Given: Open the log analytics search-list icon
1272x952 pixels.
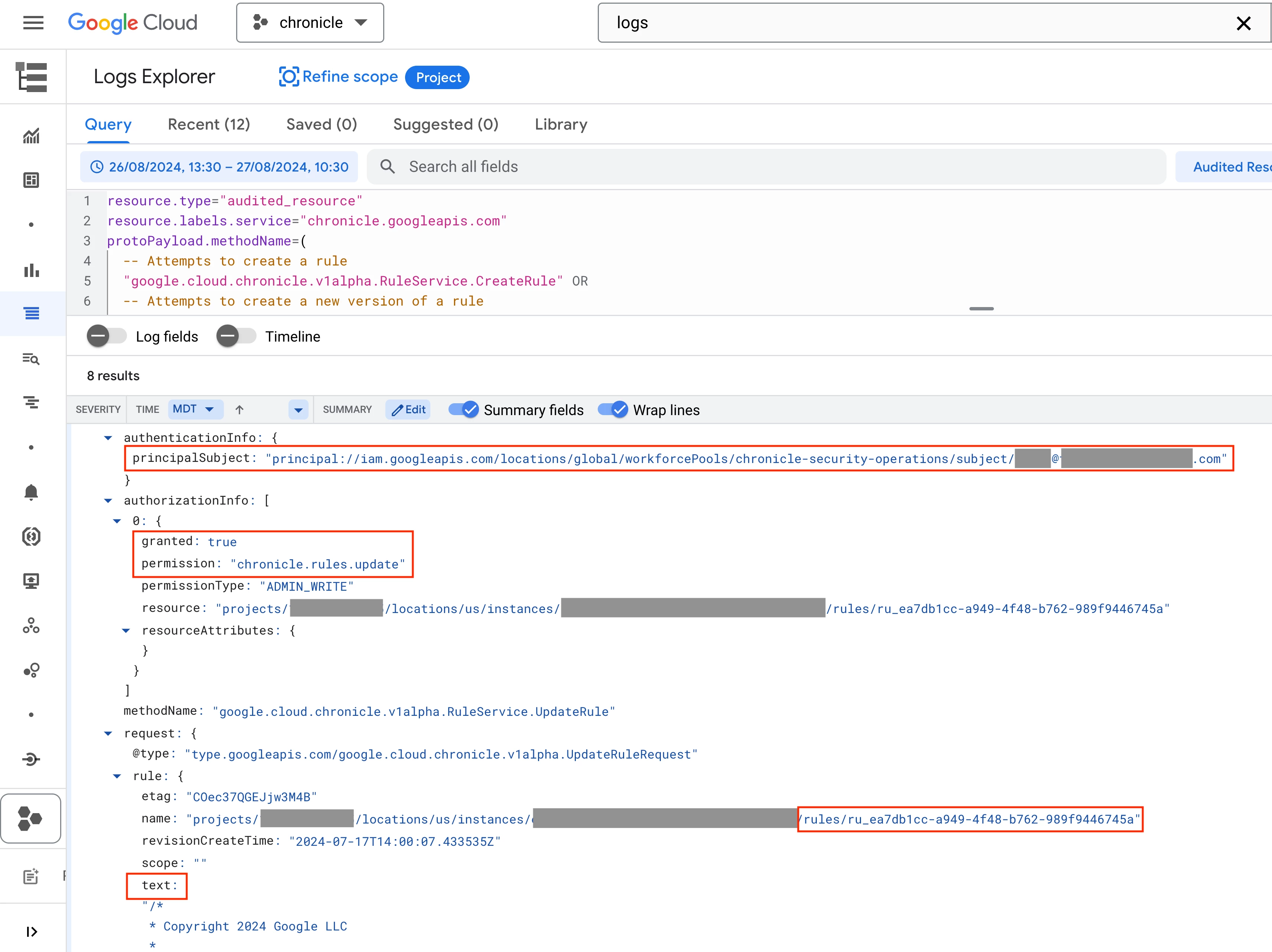Looking at the screenshot, I should point(31,358).
